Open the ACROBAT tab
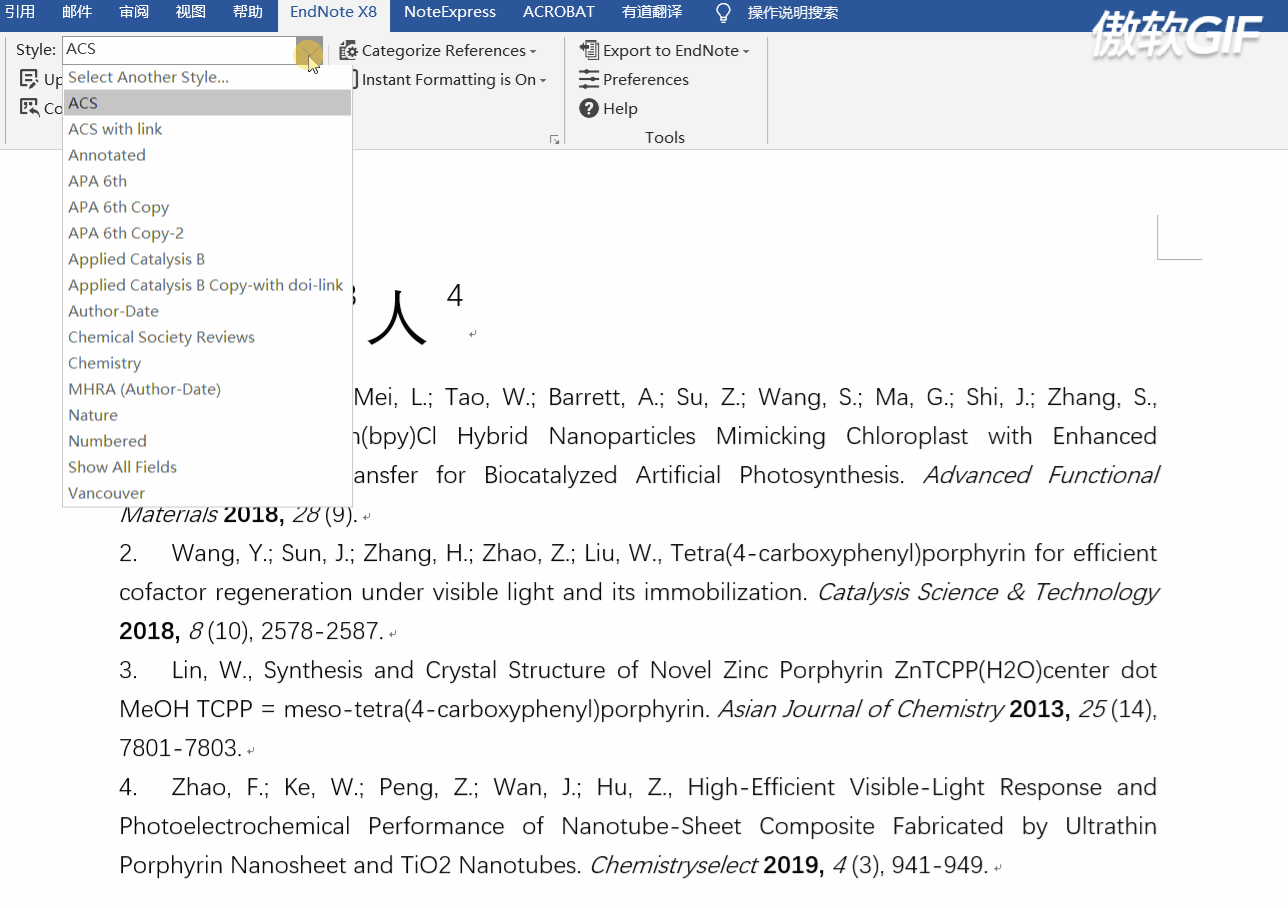The width and height of the screenshot is (1288, 908). (x=559, y=12)
